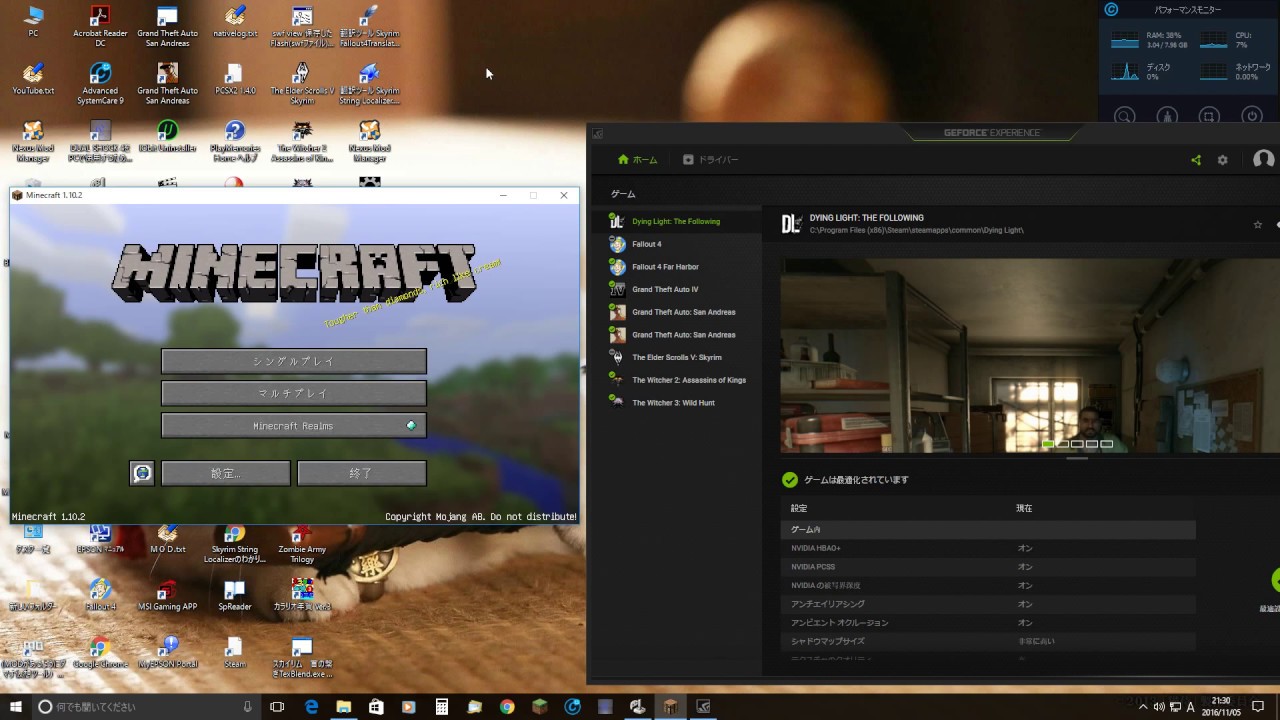Switch to GeForce Experience ホーム tab
The image size is (1280, 720).
coord(638,160)
